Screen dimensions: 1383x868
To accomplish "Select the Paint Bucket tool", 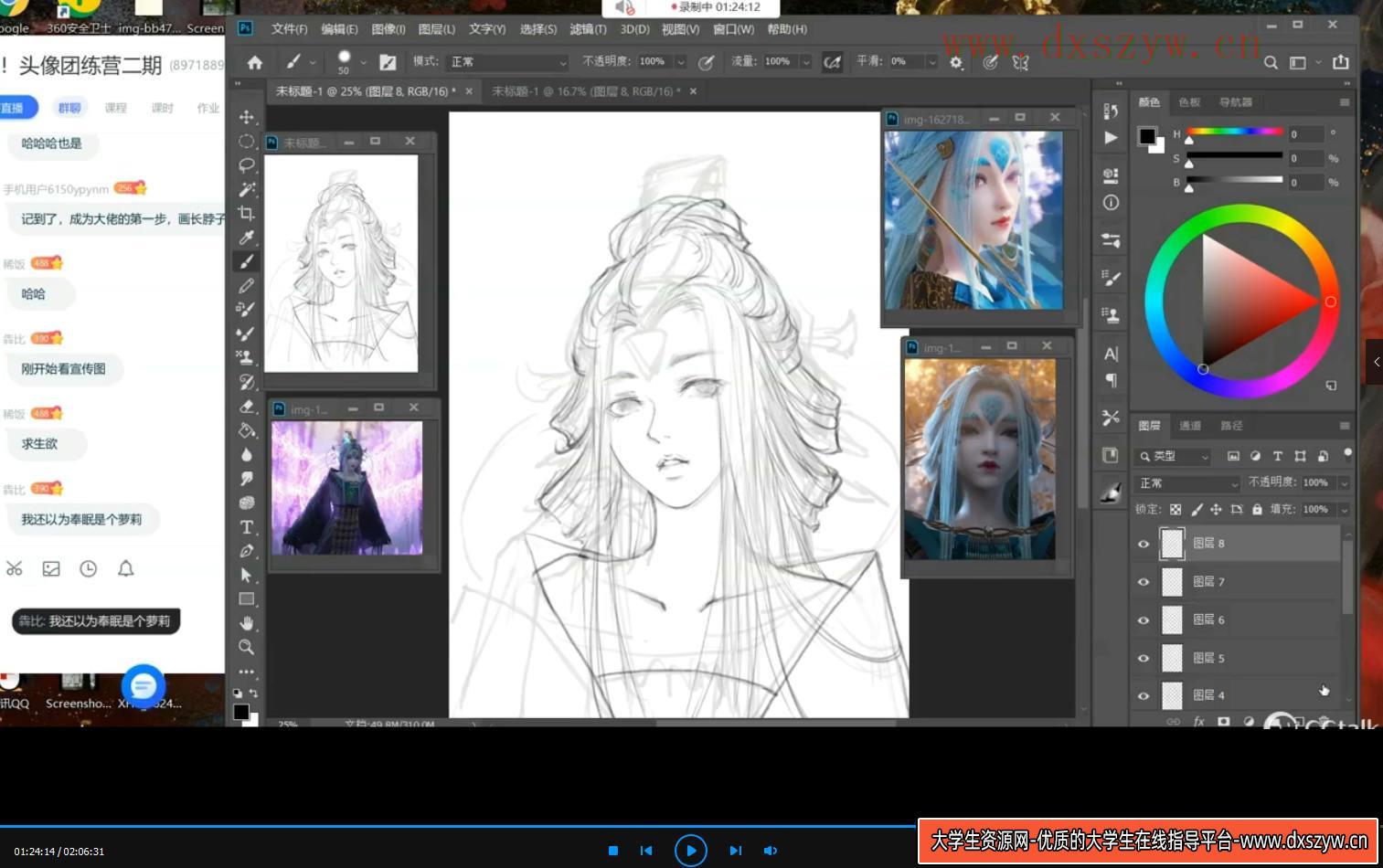I will tap(246, 430).
